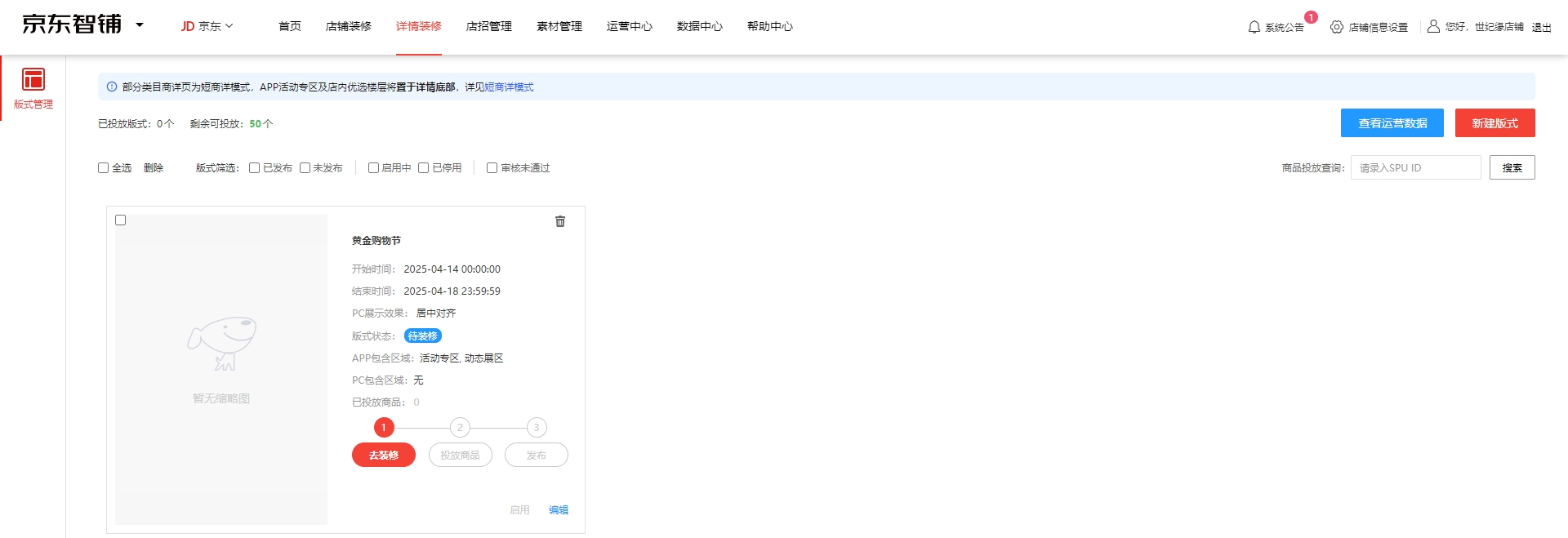Click the trash icon on 黄金购物节 card

(x=560, y=221)
